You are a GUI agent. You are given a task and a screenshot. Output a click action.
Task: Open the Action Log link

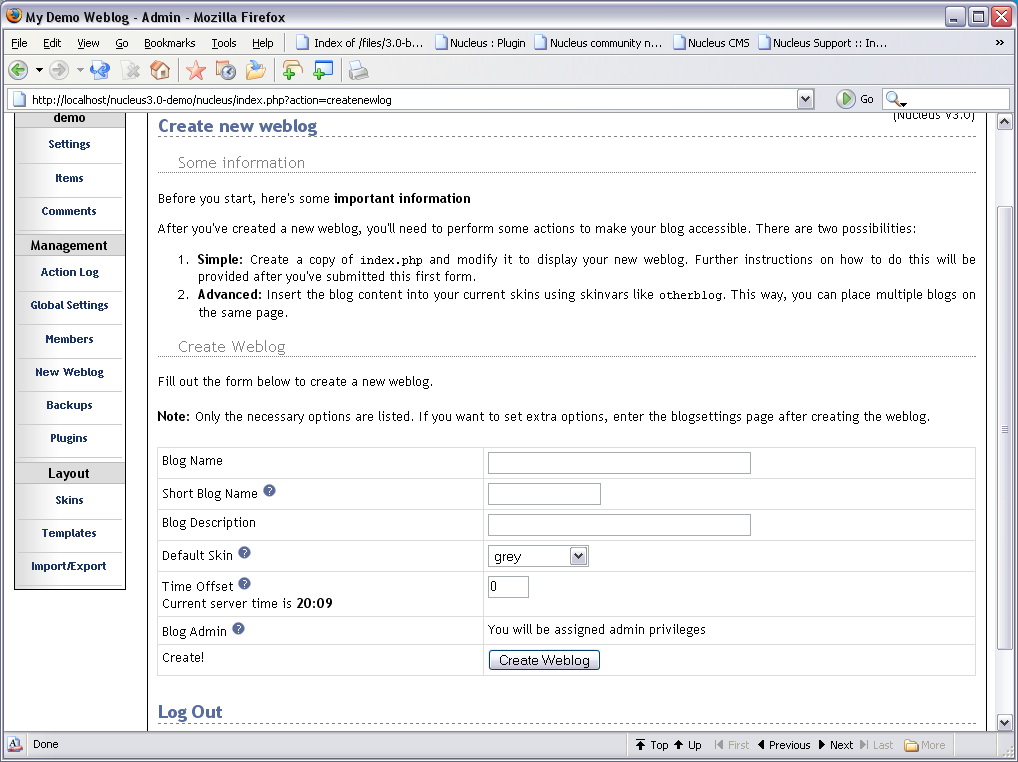tap(69, 272)
